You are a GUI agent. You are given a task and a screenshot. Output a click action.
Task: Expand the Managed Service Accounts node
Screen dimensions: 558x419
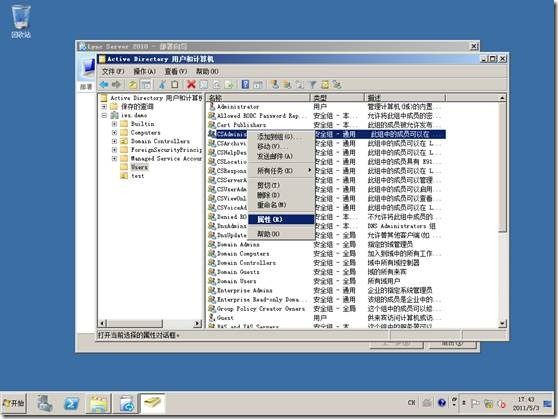point(114,158)
